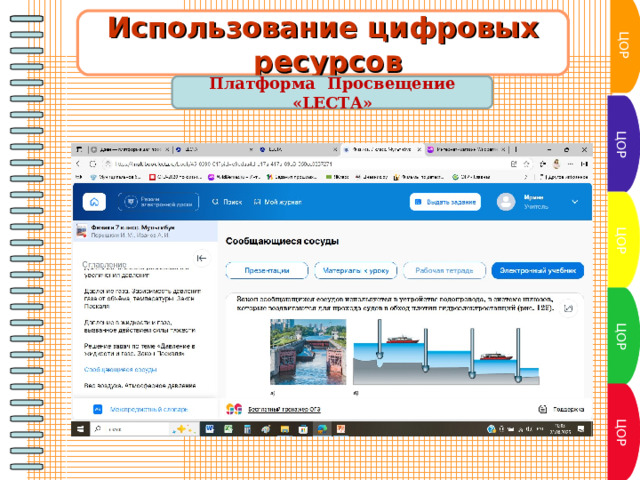Screen dimensions: 640x480
Task: Open Поддержка support at bottom right
Action: coord(561,409)
